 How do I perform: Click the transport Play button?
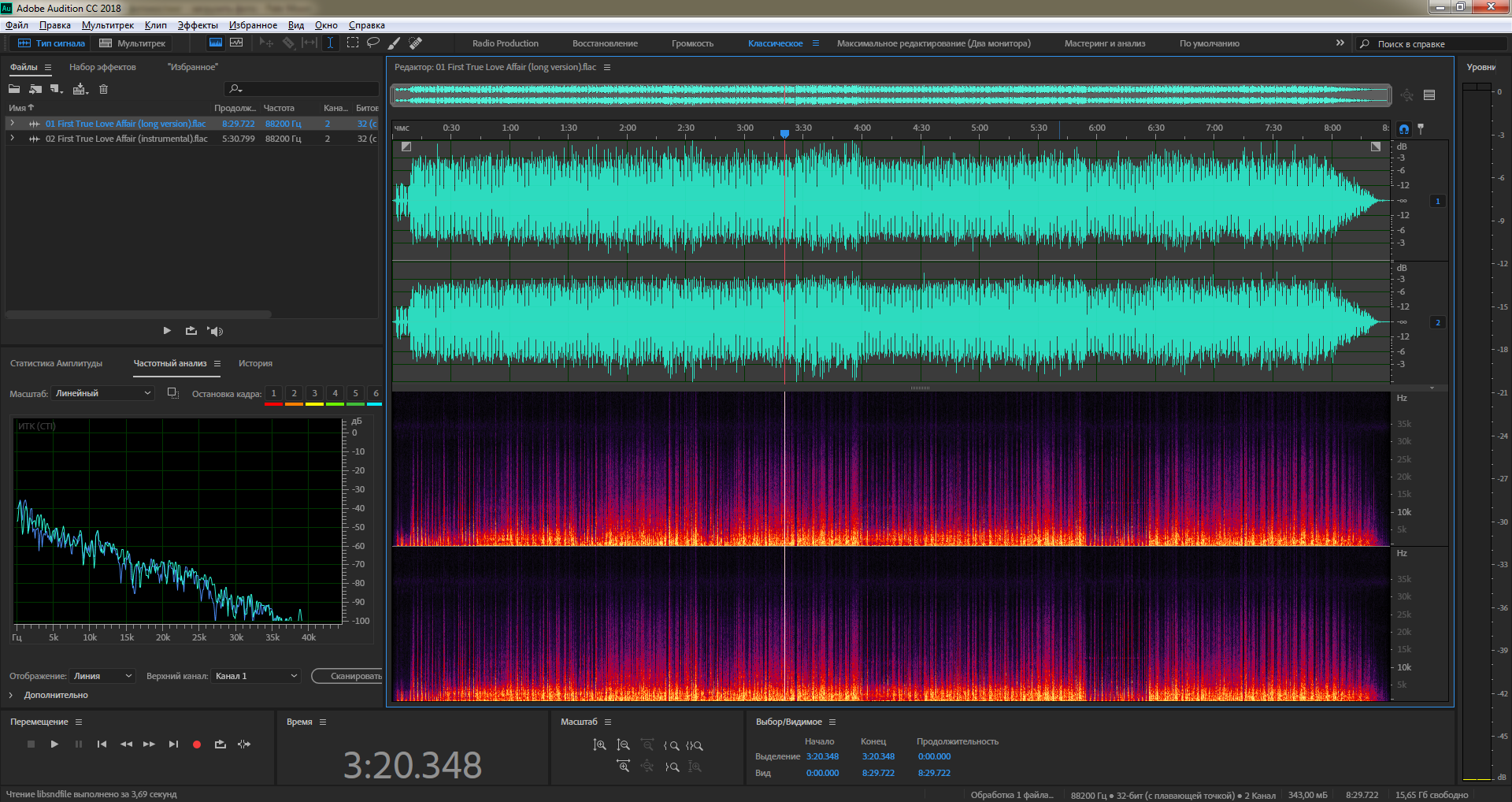54,744
